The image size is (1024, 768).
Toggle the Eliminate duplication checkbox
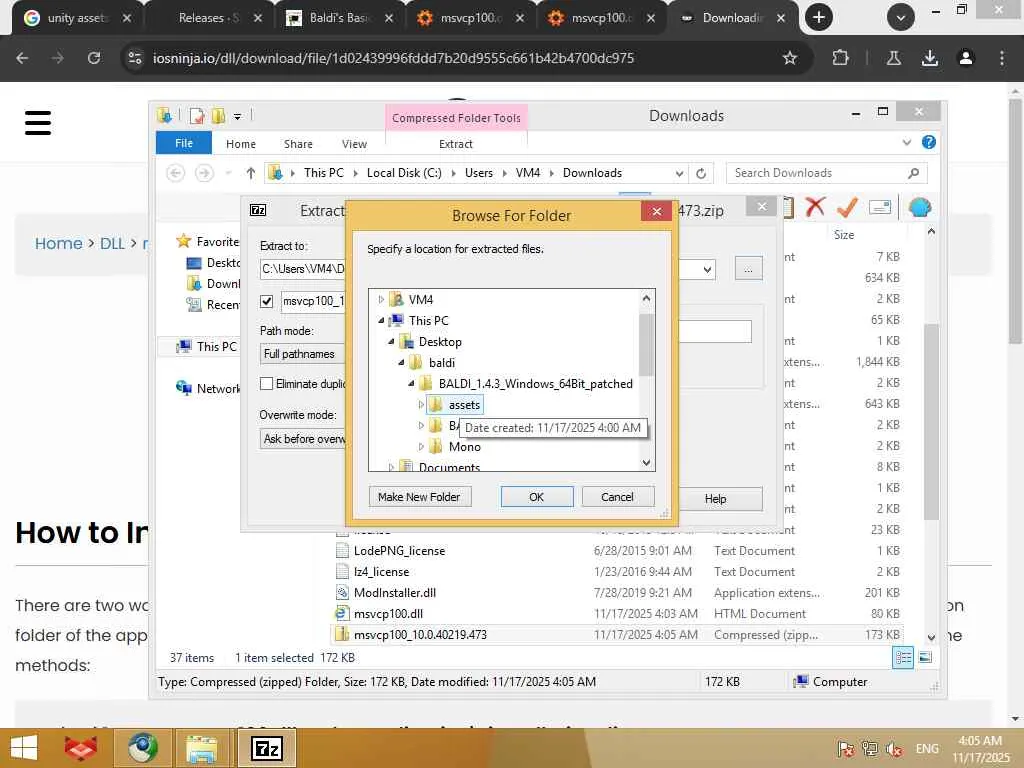(266, 384)
